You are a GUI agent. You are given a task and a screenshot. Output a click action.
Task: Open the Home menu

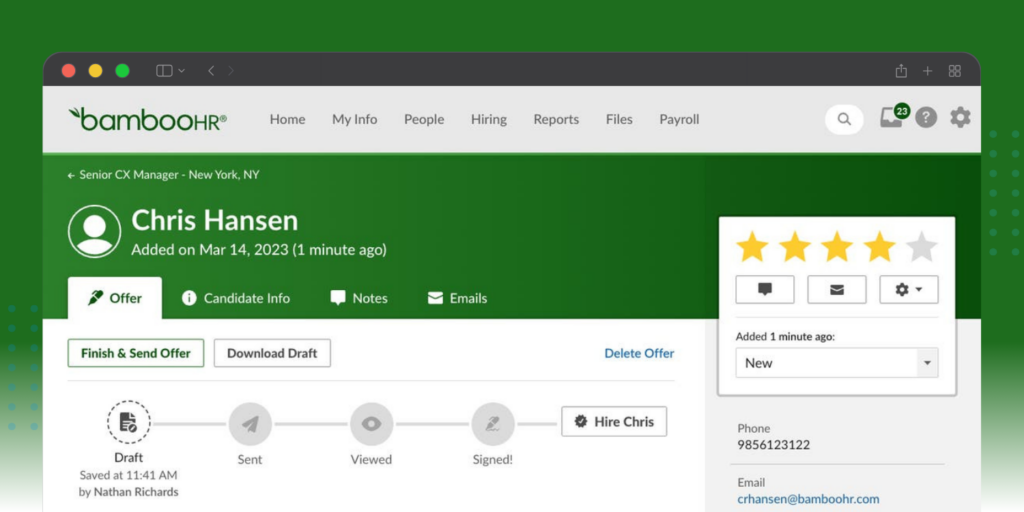point(287,120)
